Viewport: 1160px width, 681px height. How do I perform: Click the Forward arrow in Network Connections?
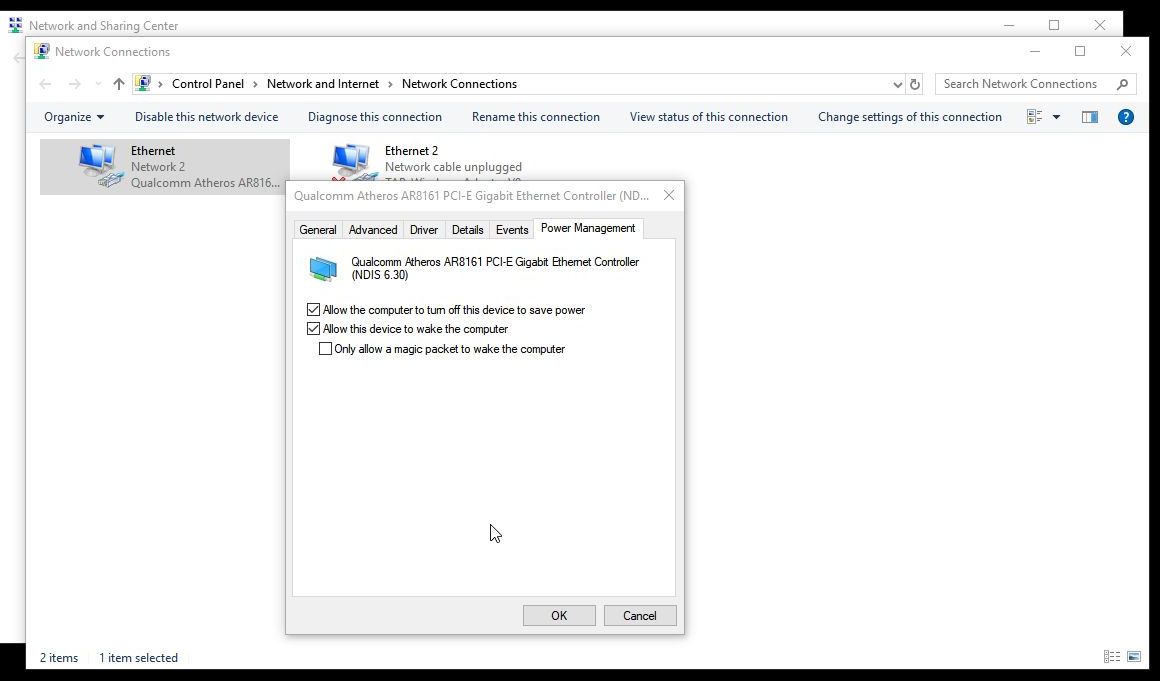tap(75, 84)
